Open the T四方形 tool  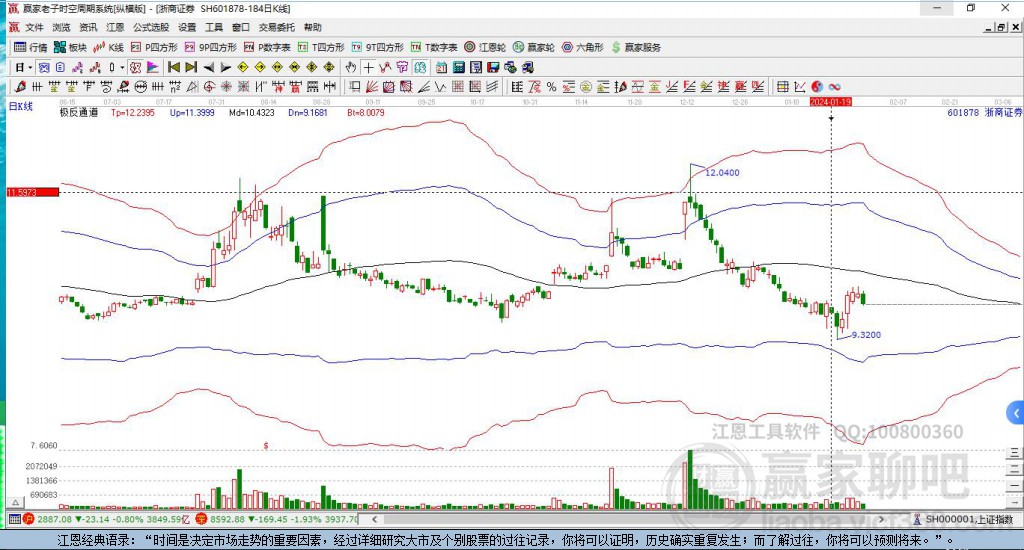pyautogui.click(x=321, y=47)
